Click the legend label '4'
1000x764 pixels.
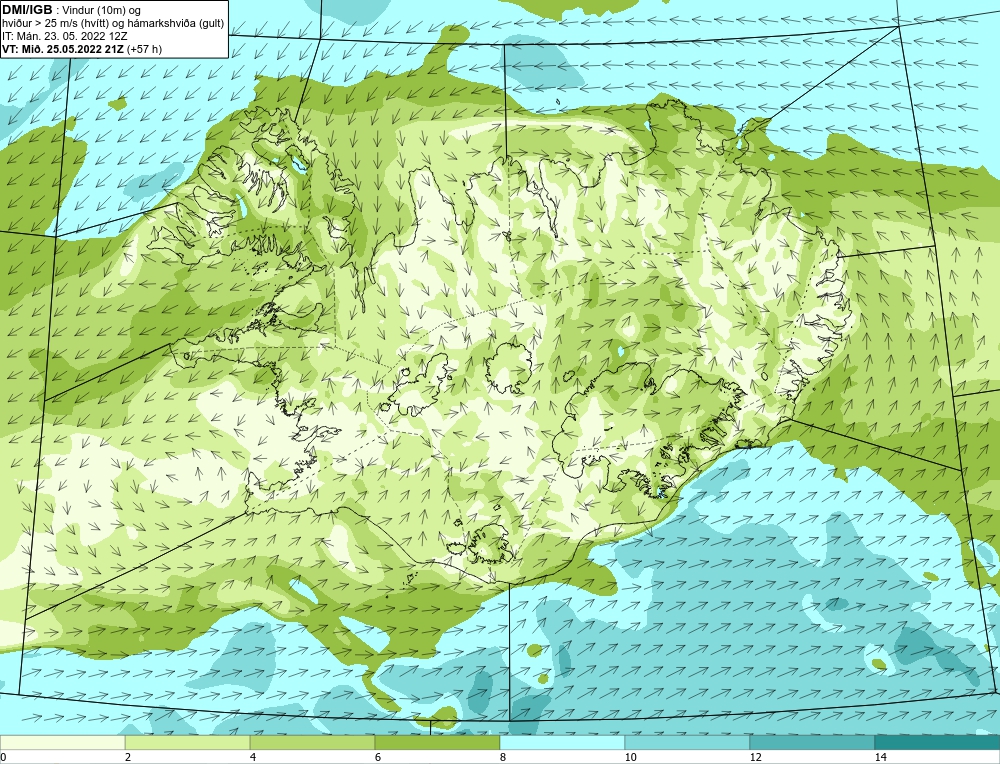pos(253,757)
